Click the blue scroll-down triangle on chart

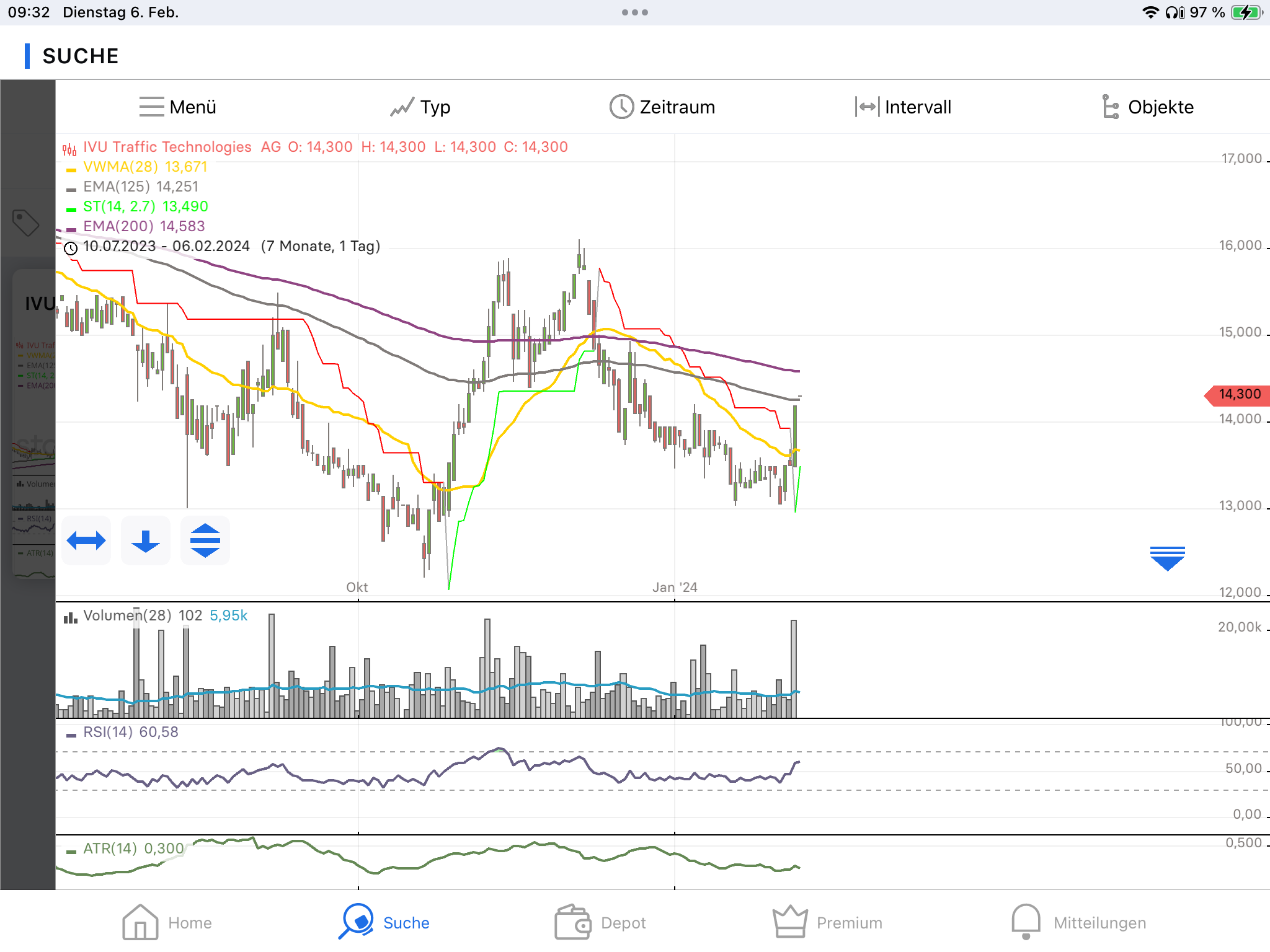(x=1167, y=558)
